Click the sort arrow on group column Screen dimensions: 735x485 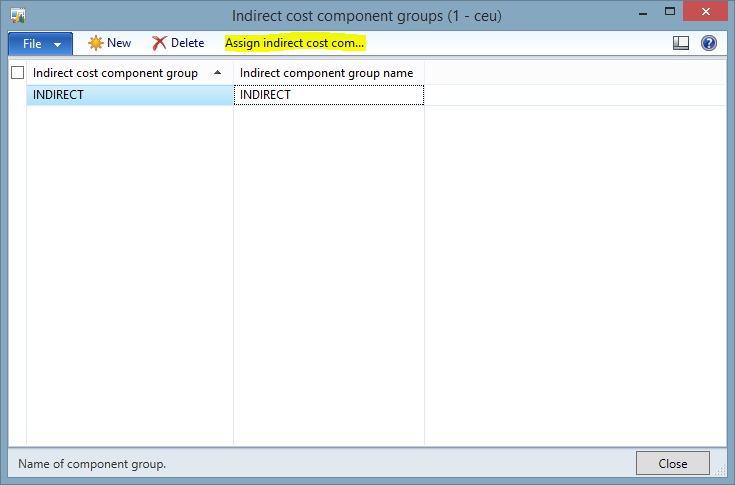click(218, 73)
